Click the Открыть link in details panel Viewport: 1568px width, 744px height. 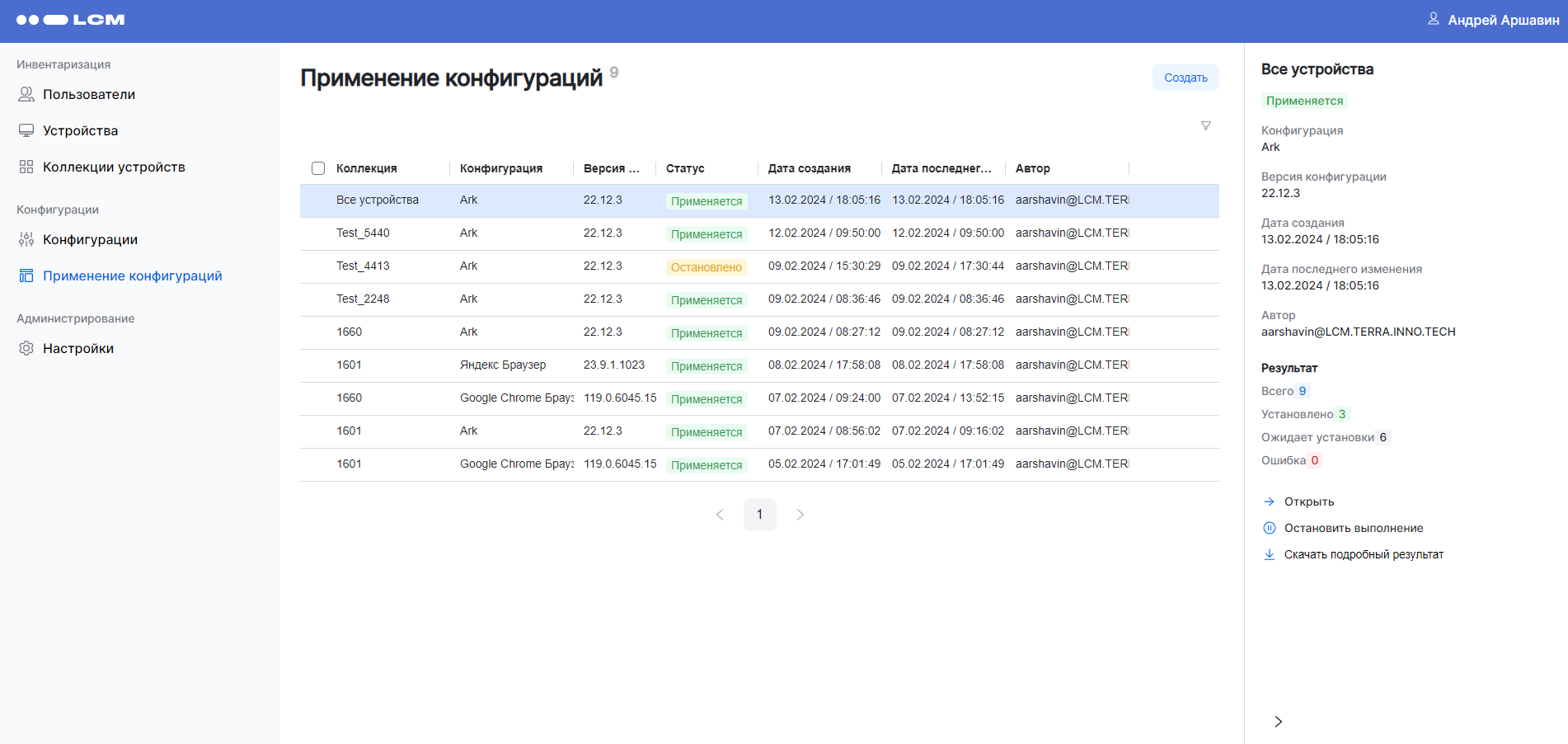(x=1308, y=502)
